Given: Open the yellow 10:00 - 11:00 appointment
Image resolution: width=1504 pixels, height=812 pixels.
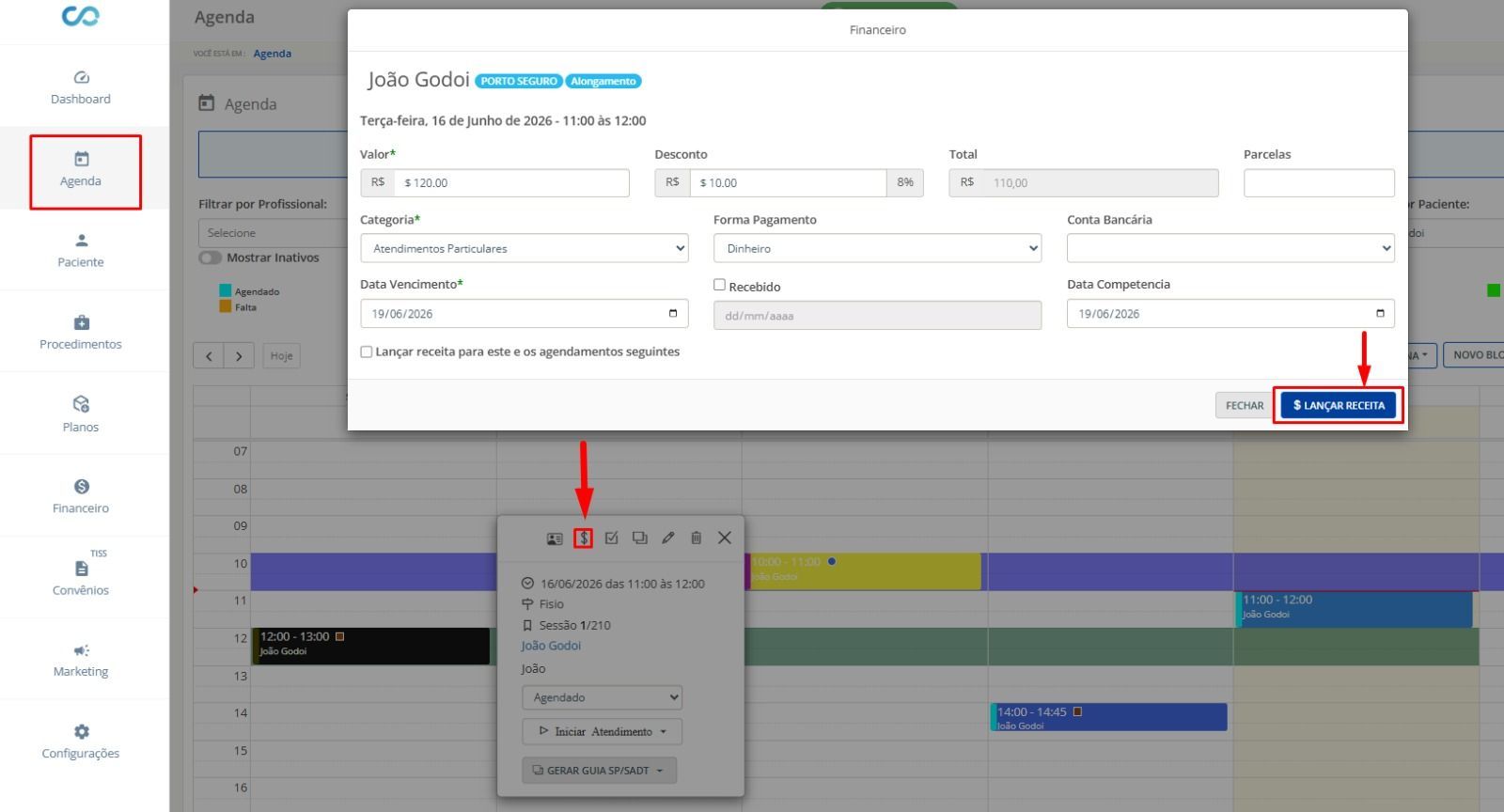Looking at the screenshot, I should pyautogui.click(x=863, y=570).
